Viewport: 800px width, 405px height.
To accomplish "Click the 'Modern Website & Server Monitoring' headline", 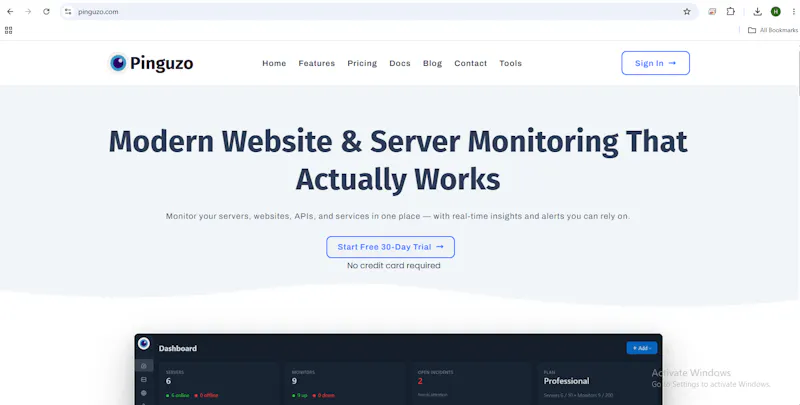I will click(398, 160).
